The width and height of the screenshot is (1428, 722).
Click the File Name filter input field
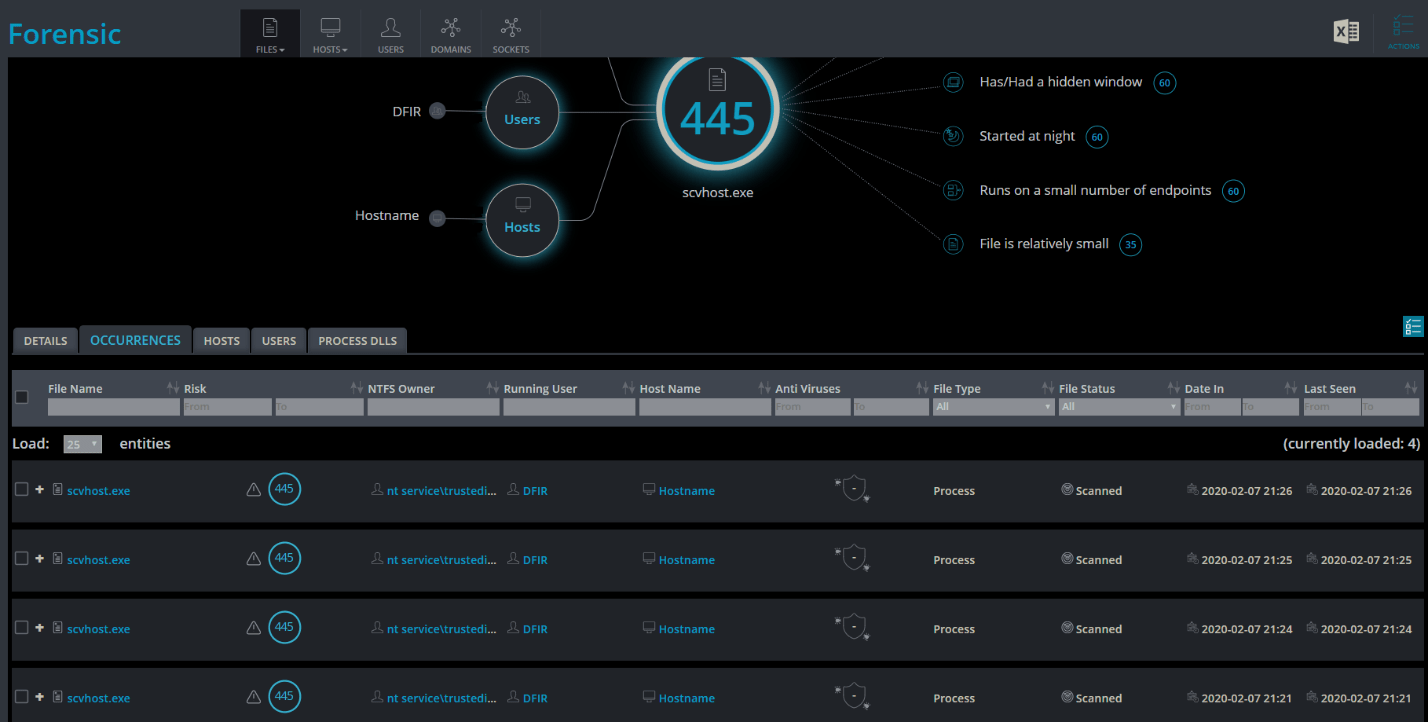click(x=113, y=407)
